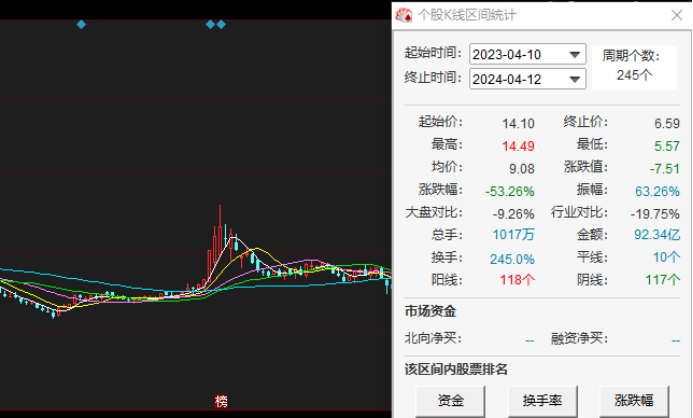Click the 金额 value 92.34亿

click(x=660, y=235)
